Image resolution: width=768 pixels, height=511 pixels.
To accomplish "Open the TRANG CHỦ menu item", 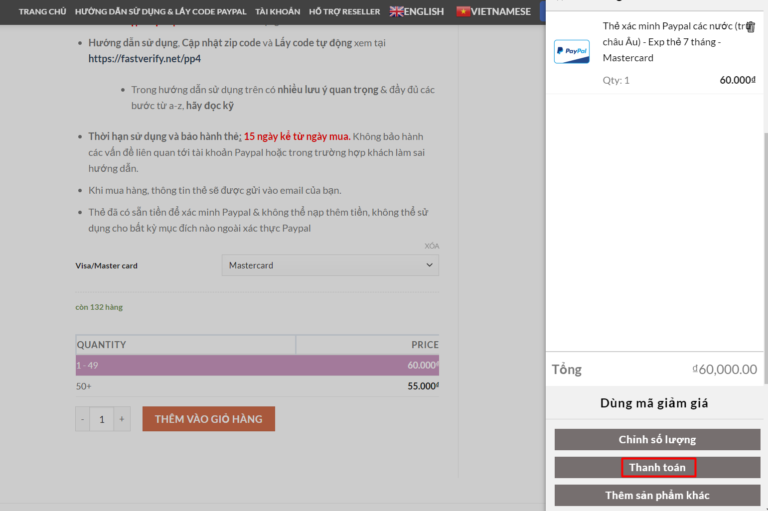I will [x=42, y=11].
